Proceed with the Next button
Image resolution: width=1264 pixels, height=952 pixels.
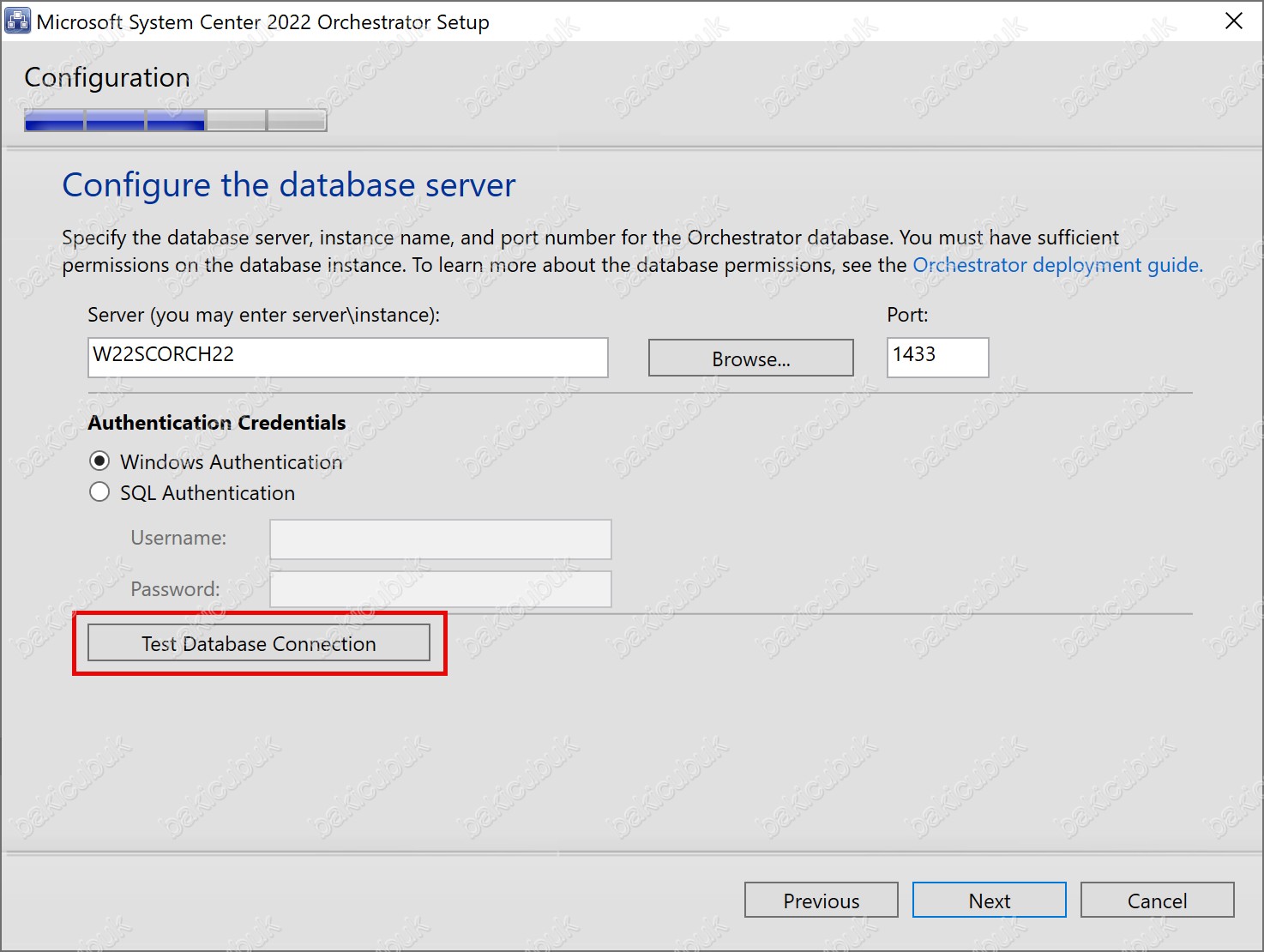(x=990, y=901)
